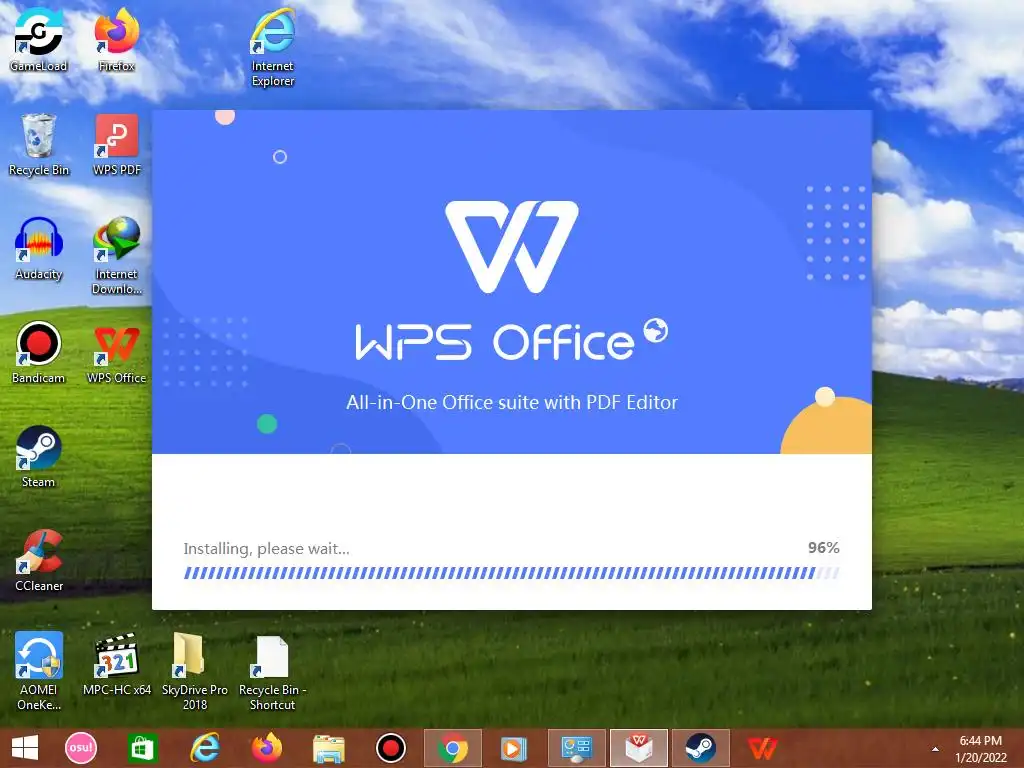Open the Windows Store taskbar icon
1024x768 pixels.
[x=142, y=748]
